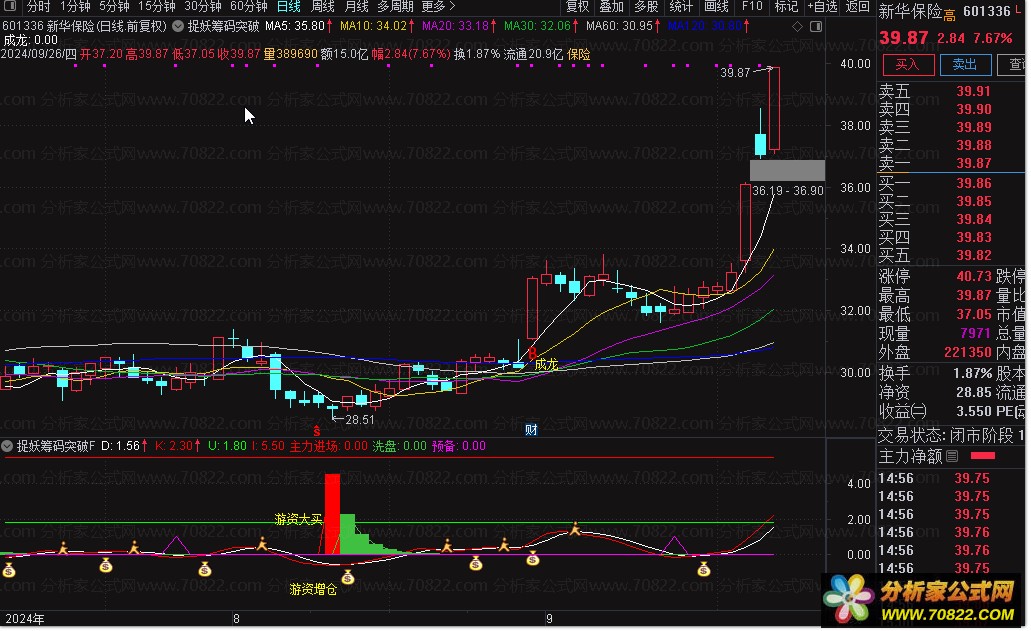Image resolution: width=1031 pixels, height=631 pixels.
Task: Click the 保险 sector label in header
Action: coord(579,55)
